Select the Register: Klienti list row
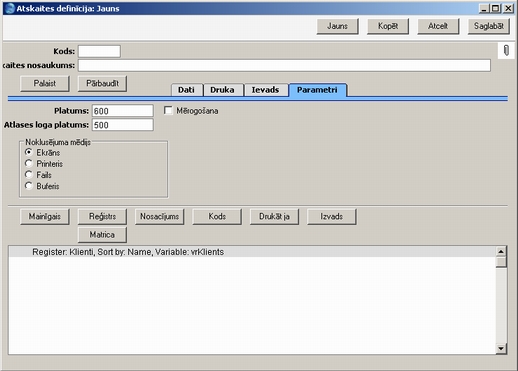 click(x=252, y=252)
